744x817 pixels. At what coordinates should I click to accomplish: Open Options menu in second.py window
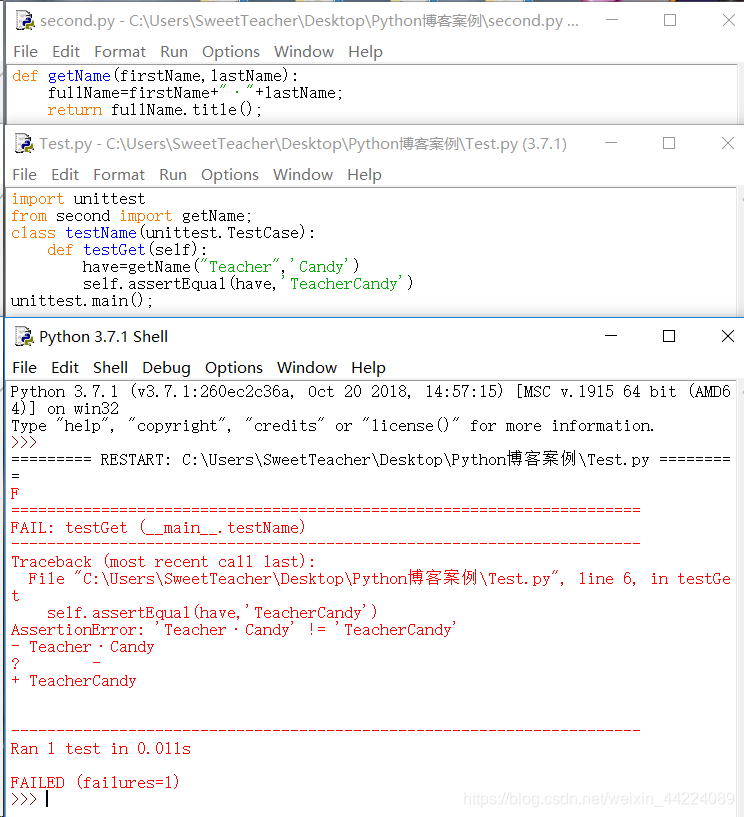230,52
